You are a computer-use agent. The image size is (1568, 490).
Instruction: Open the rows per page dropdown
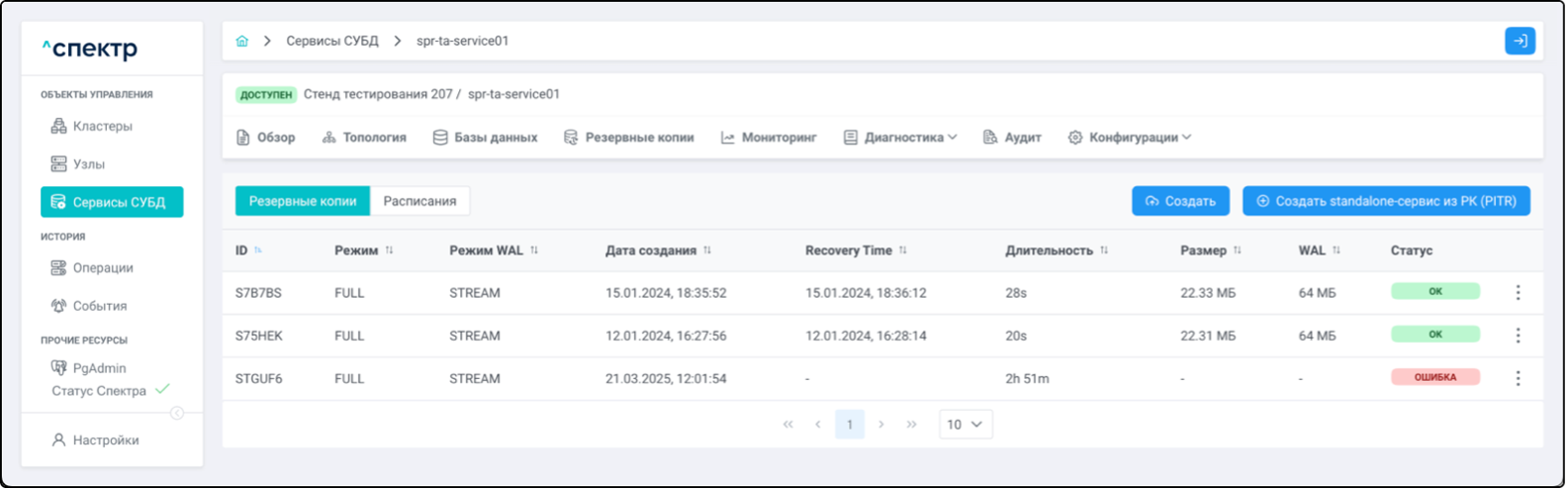click(x=965, y=425)
